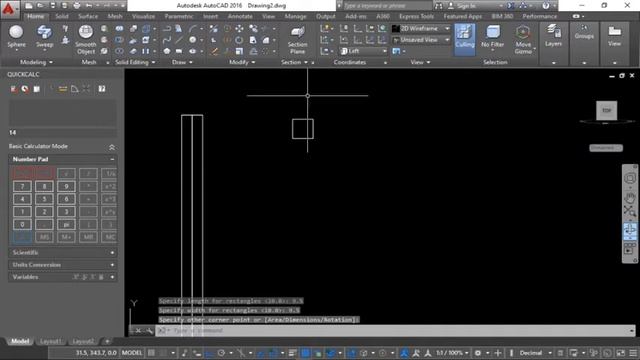
Task: Select the Model tab at bottom
Action: tap(20, 341)
